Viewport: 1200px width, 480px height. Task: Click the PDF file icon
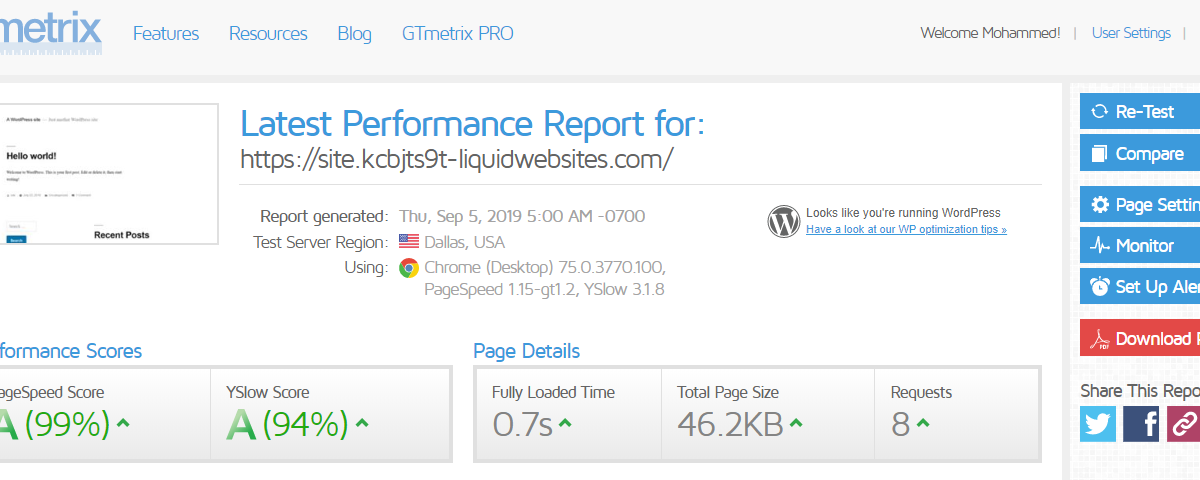pyautogui.click(x=1100, y=339)
